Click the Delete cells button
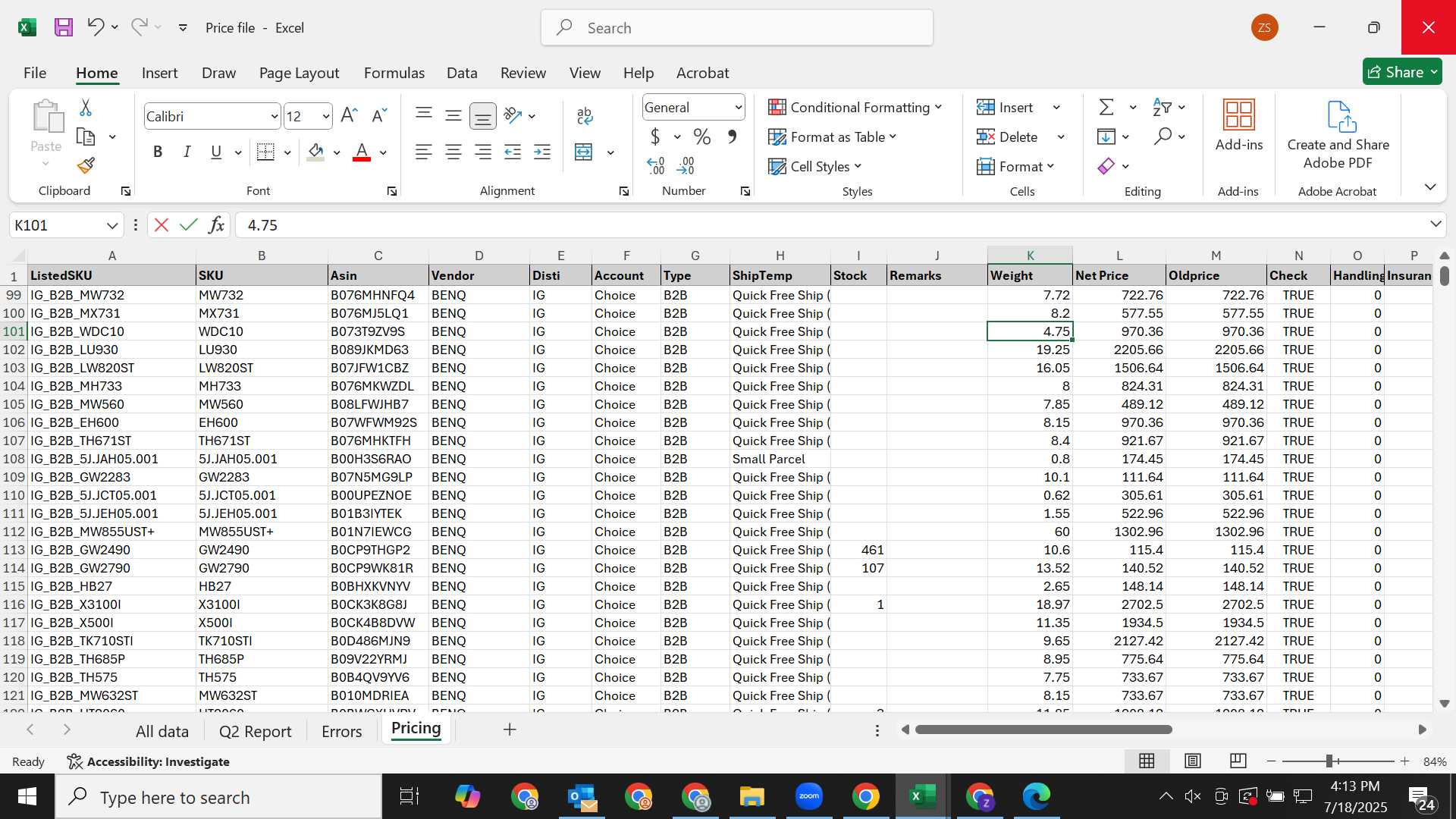The image size is (1456, 819). 1007,137
